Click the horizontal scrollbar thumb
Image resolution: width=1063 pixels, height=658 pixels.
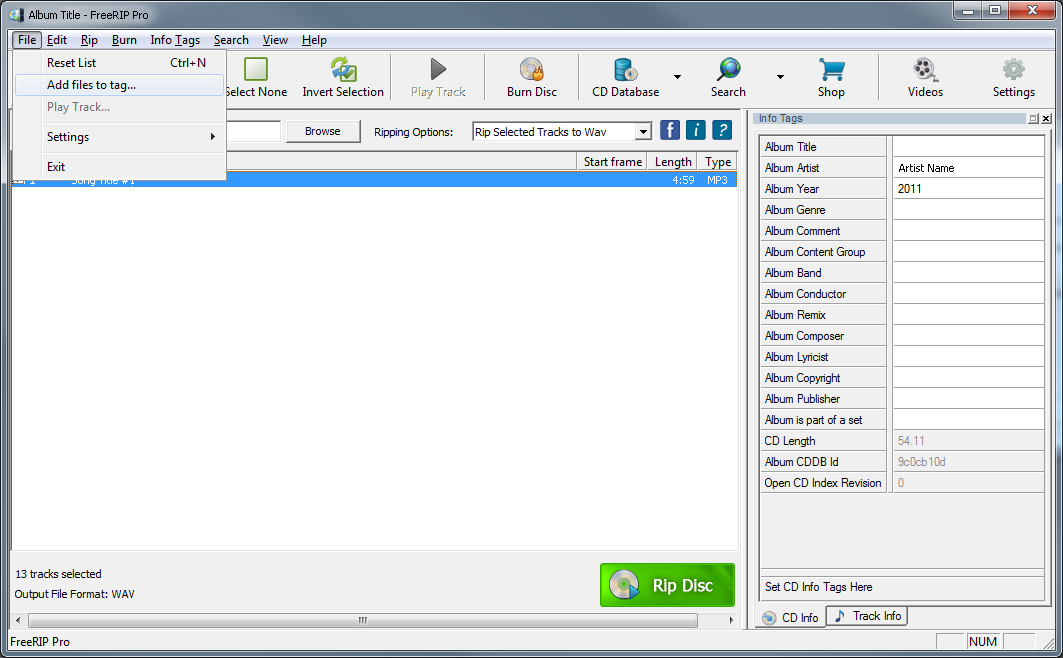[x=363, y=620]
